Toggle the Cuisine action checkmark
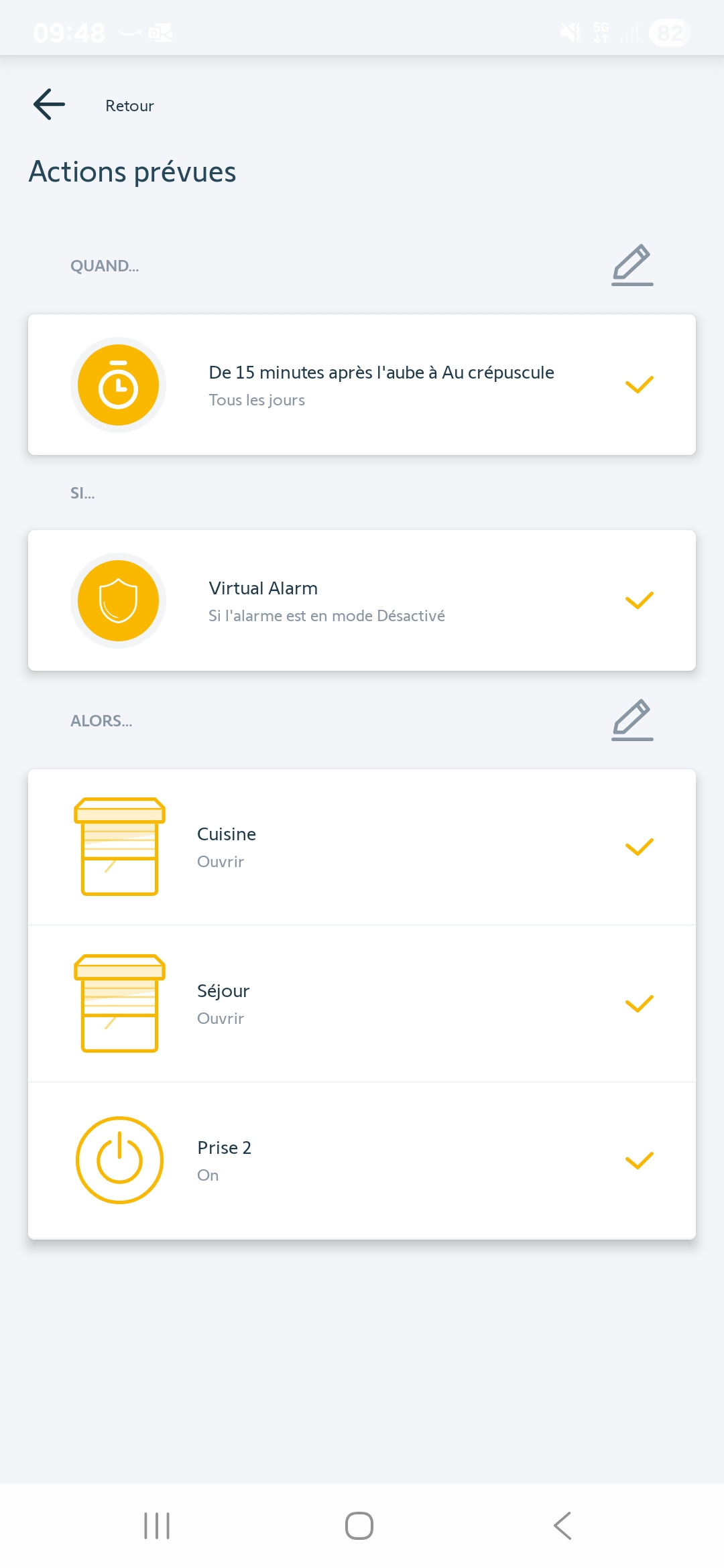Image resolution: width=724 pixels, height=1568 pixels. tap(639, 847)
